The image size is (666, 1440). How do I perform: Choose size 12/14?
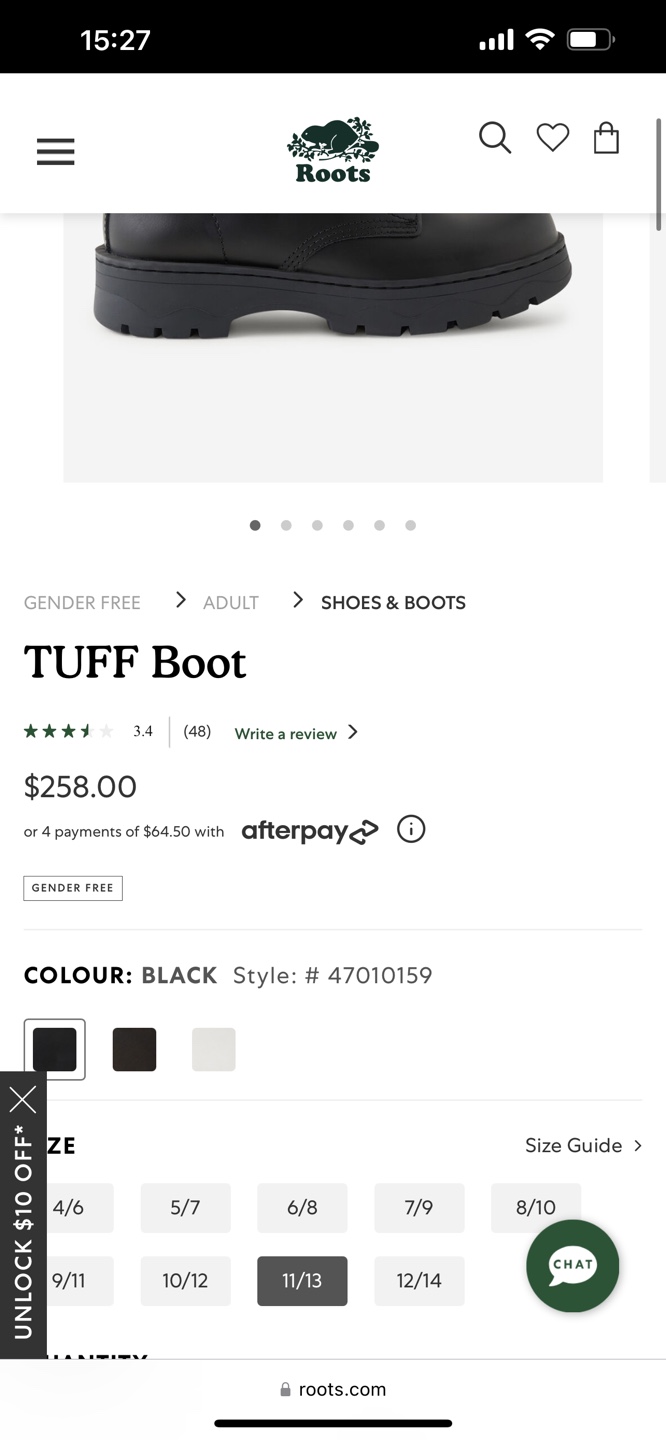419,1280
